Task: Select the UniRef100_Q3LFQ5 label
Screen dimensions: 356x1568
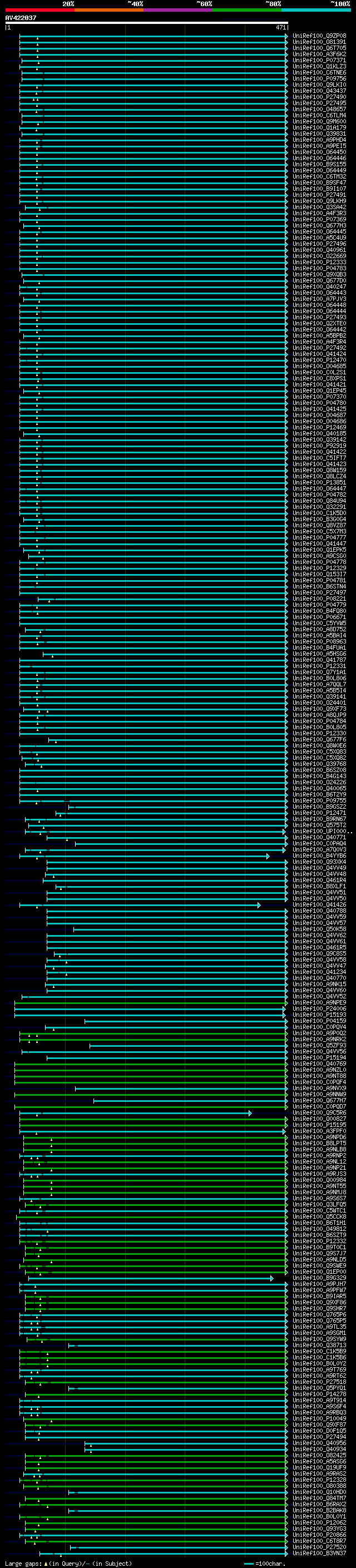Action: click(319, 1204)
